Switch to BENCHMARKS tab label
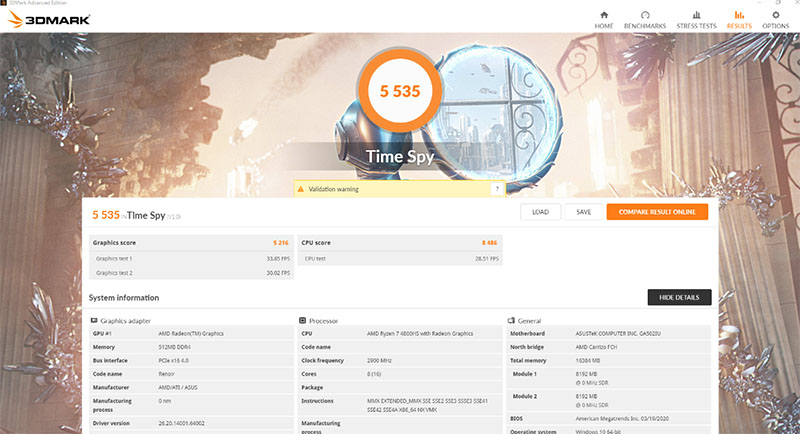 pos(645,26)
